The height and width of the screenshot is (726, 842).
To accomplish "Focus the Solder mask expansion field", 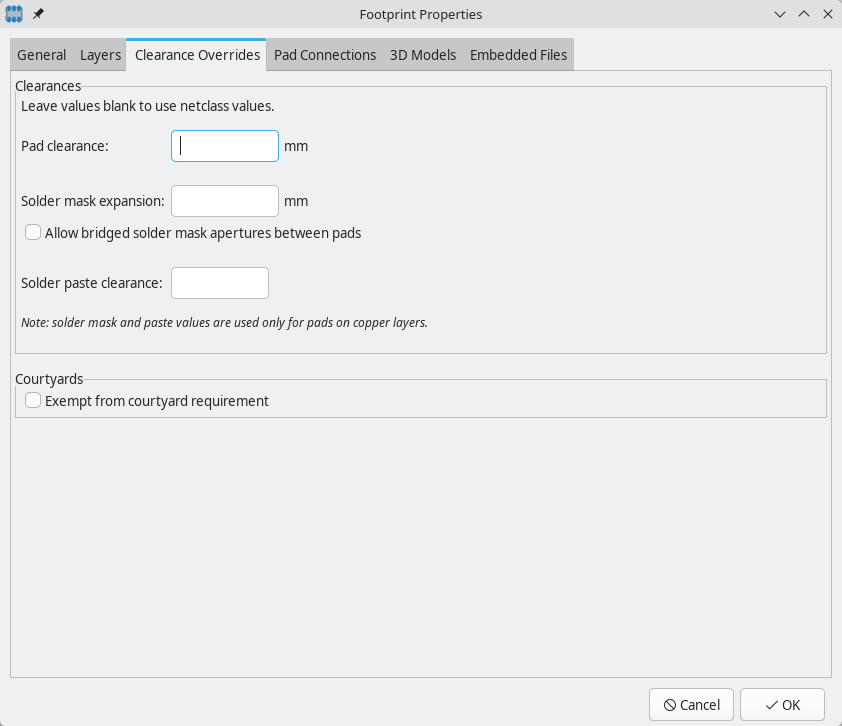I will 224,200.
